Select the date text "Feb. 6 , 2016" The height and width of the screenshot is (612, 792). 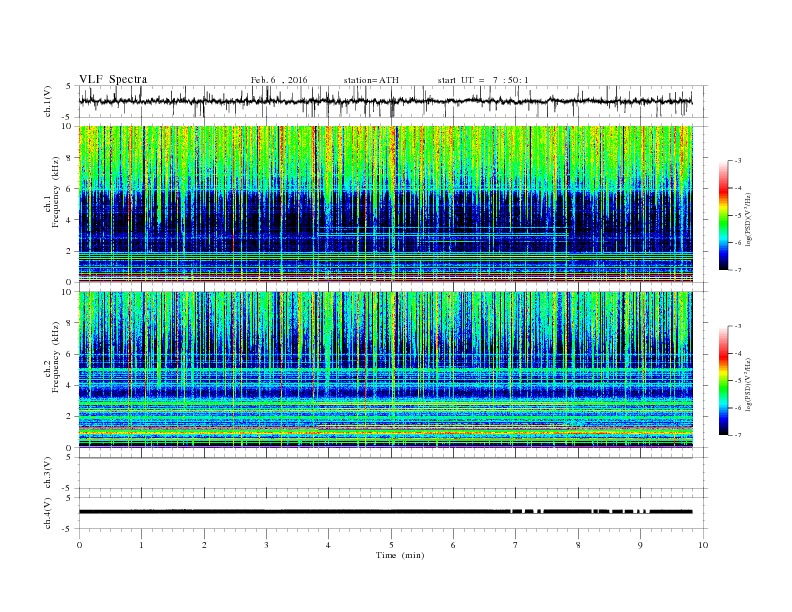(279, 80)
